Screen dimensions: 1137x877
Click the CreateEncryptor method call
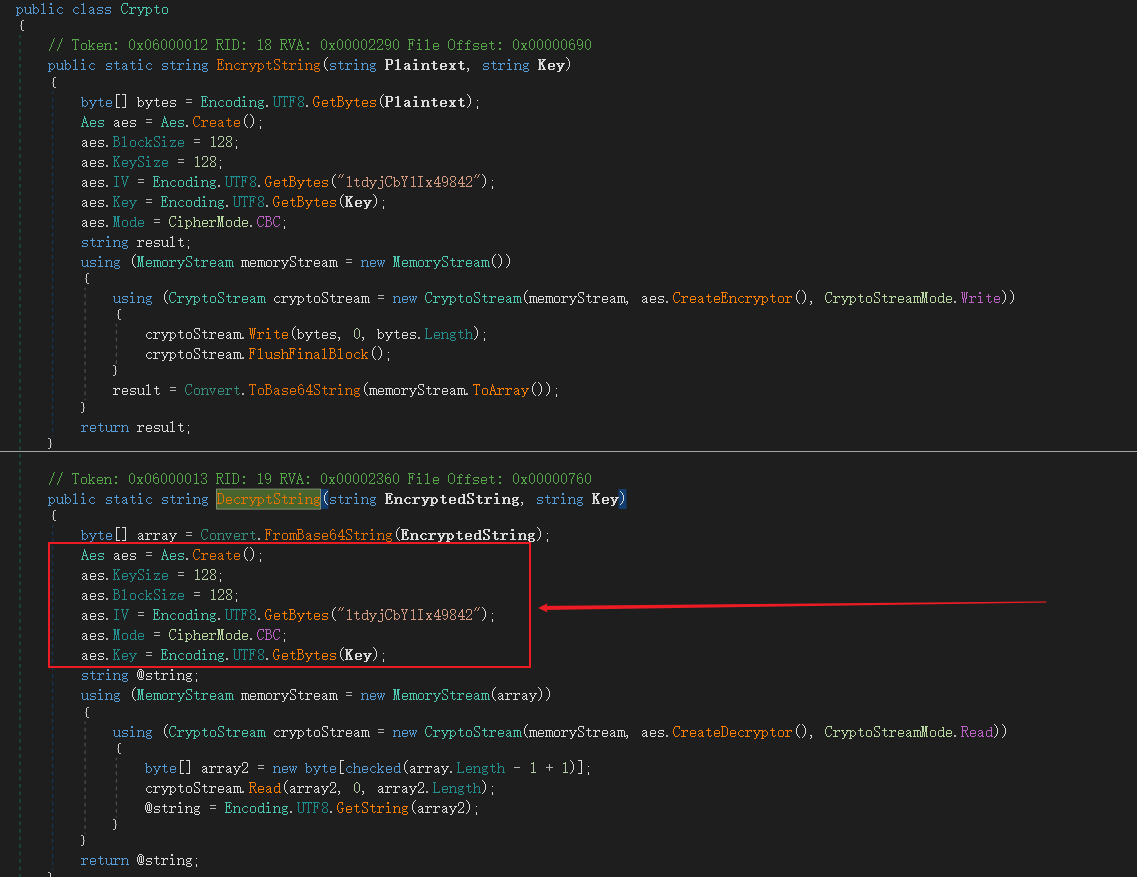(x=735, y=298)
